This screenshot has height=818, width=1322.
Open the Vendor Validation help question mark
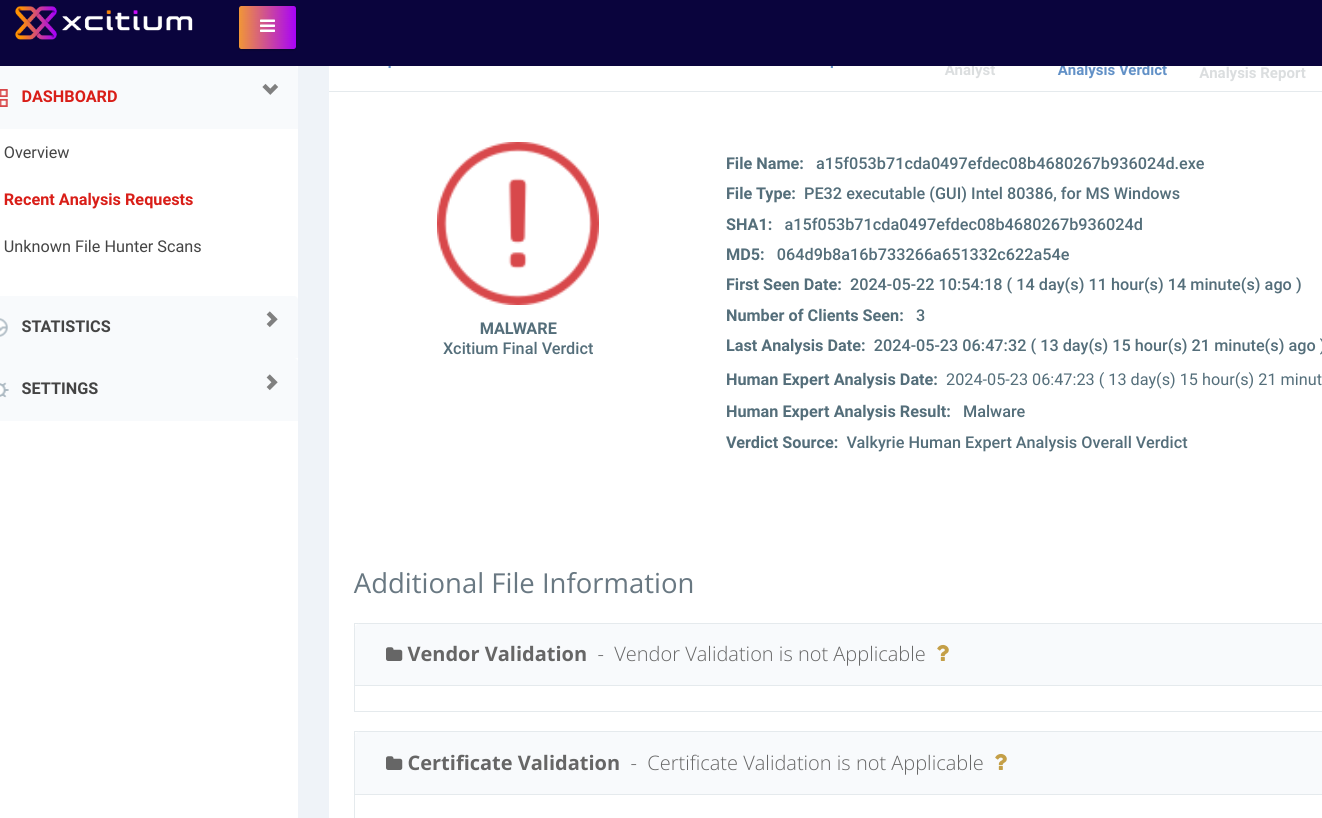942,654
